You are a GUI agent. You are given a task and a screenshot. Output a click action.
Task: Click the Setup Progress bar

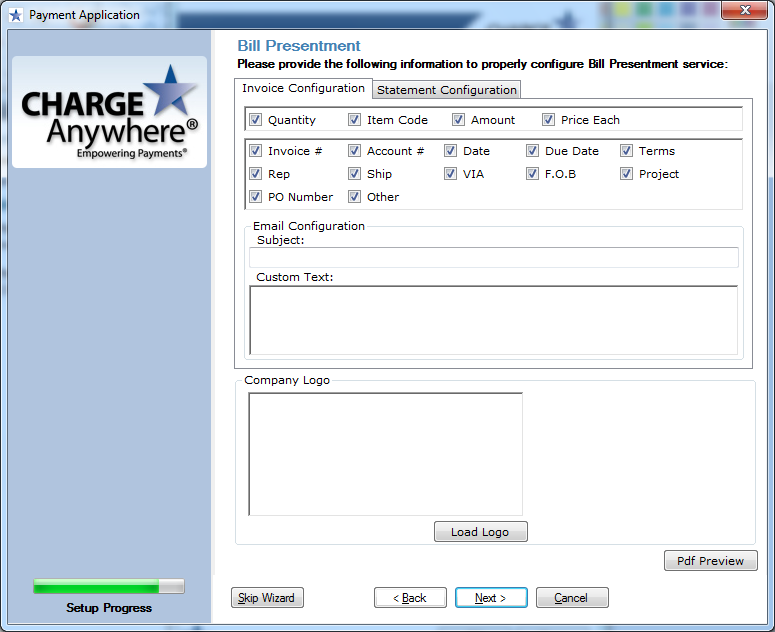click(109, 586)
